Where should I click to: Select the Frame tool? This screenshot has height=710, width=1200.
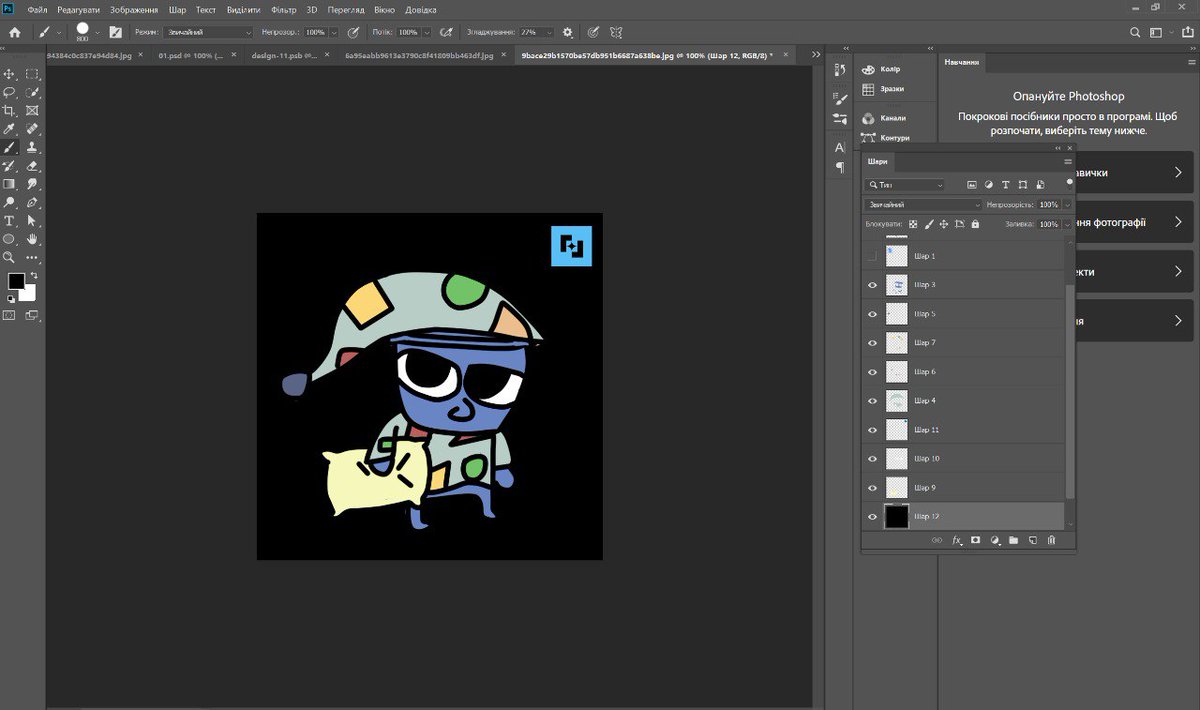(x=32, y=110)
